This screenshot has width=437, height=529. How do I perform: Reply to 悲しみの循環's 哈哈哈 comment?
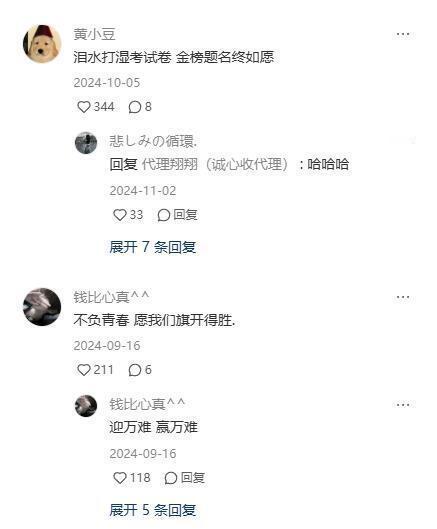[x=177, y=215]
